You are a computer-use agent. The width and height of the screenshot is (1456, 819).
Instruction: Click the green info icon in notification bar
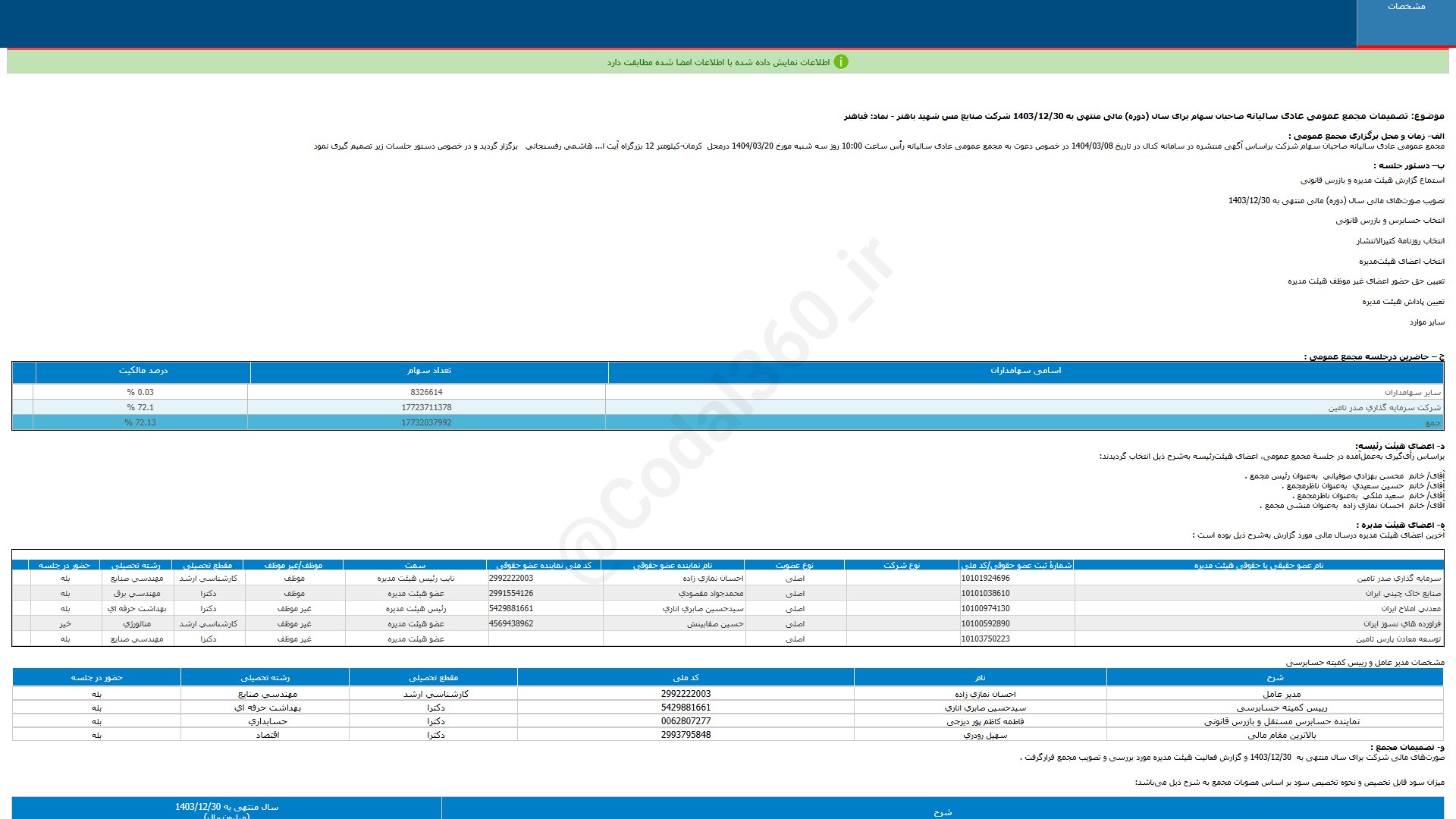click(x=840, y=62)
